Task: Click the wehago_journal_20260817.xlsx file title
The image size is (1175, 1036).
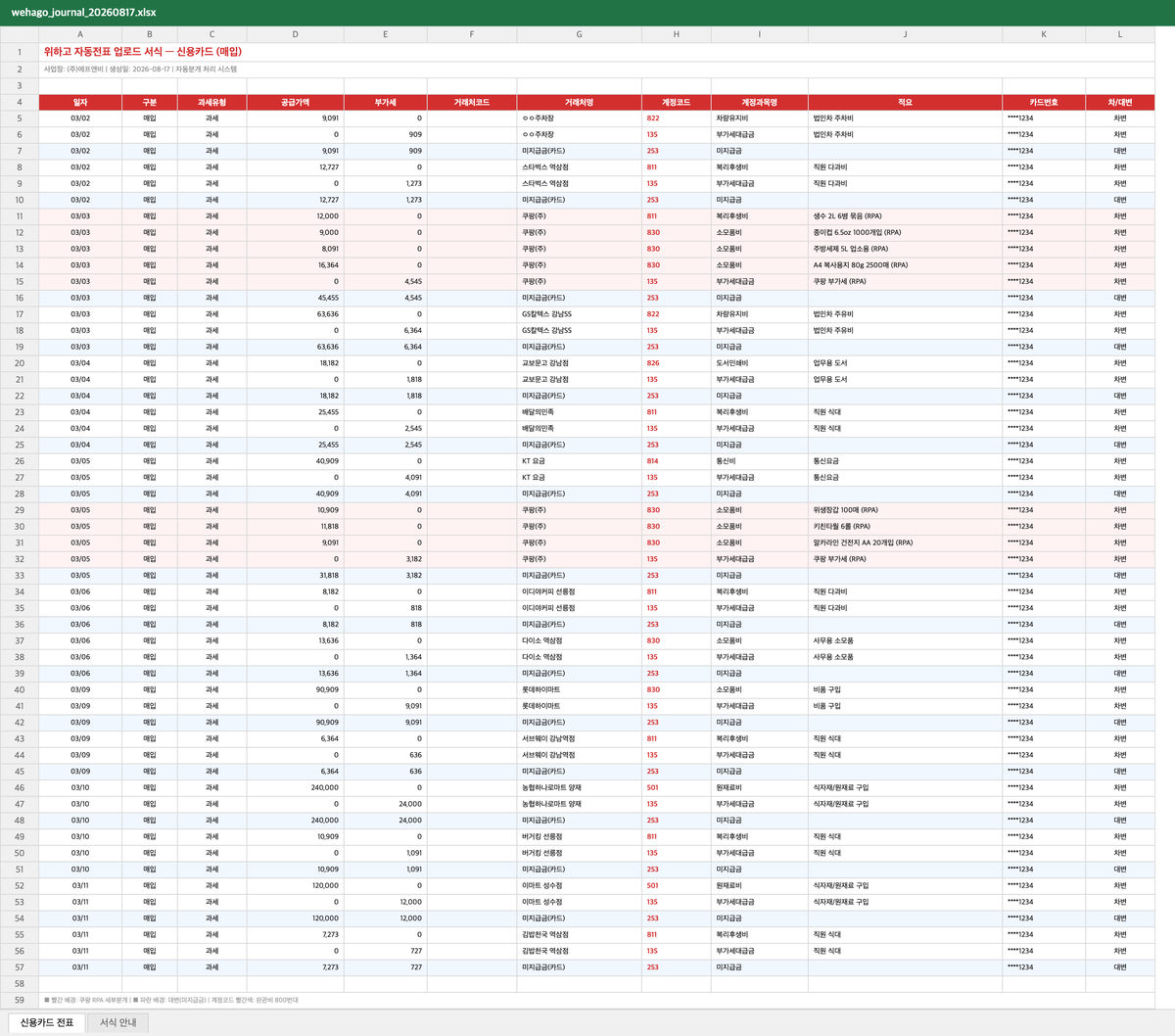Action: pos(83,13)
